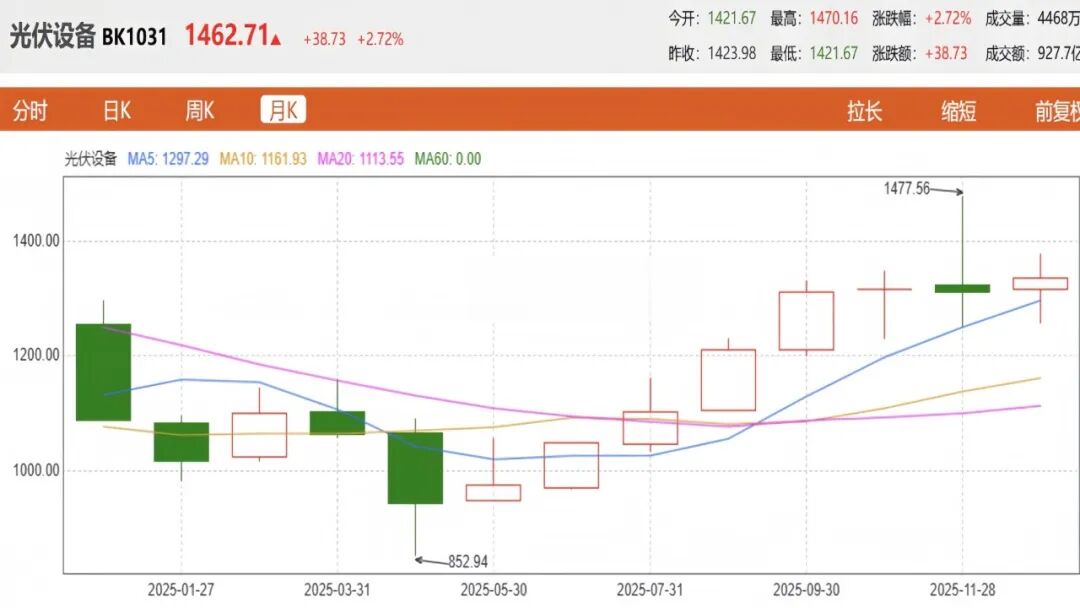This screenshot has height=608, width=1080.
Task: Open the 日K daily chart tab
Action: coord(117,111)
